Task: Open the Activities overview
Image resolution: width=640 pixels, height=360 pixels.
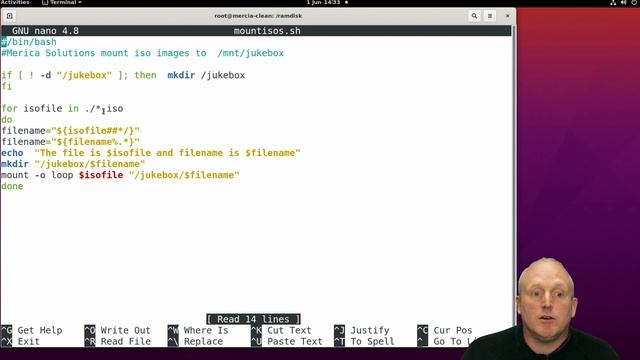Action: click(15, 2)
